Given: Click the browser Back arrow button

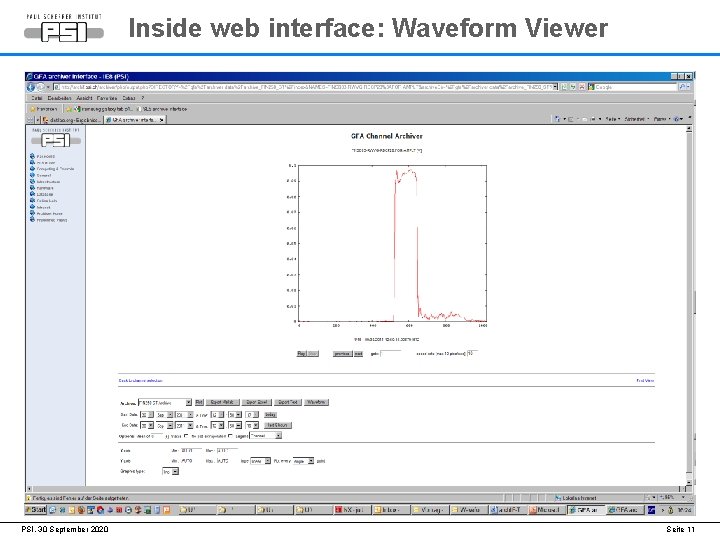Looking at the screenshot, I should (x=31, y=87).
